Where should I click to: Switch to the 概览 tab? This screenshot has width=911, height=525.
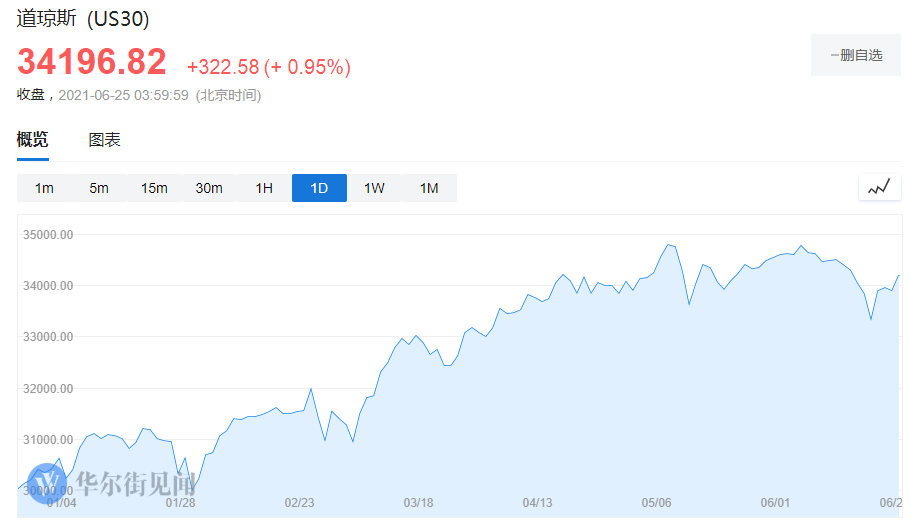point(33,139)
